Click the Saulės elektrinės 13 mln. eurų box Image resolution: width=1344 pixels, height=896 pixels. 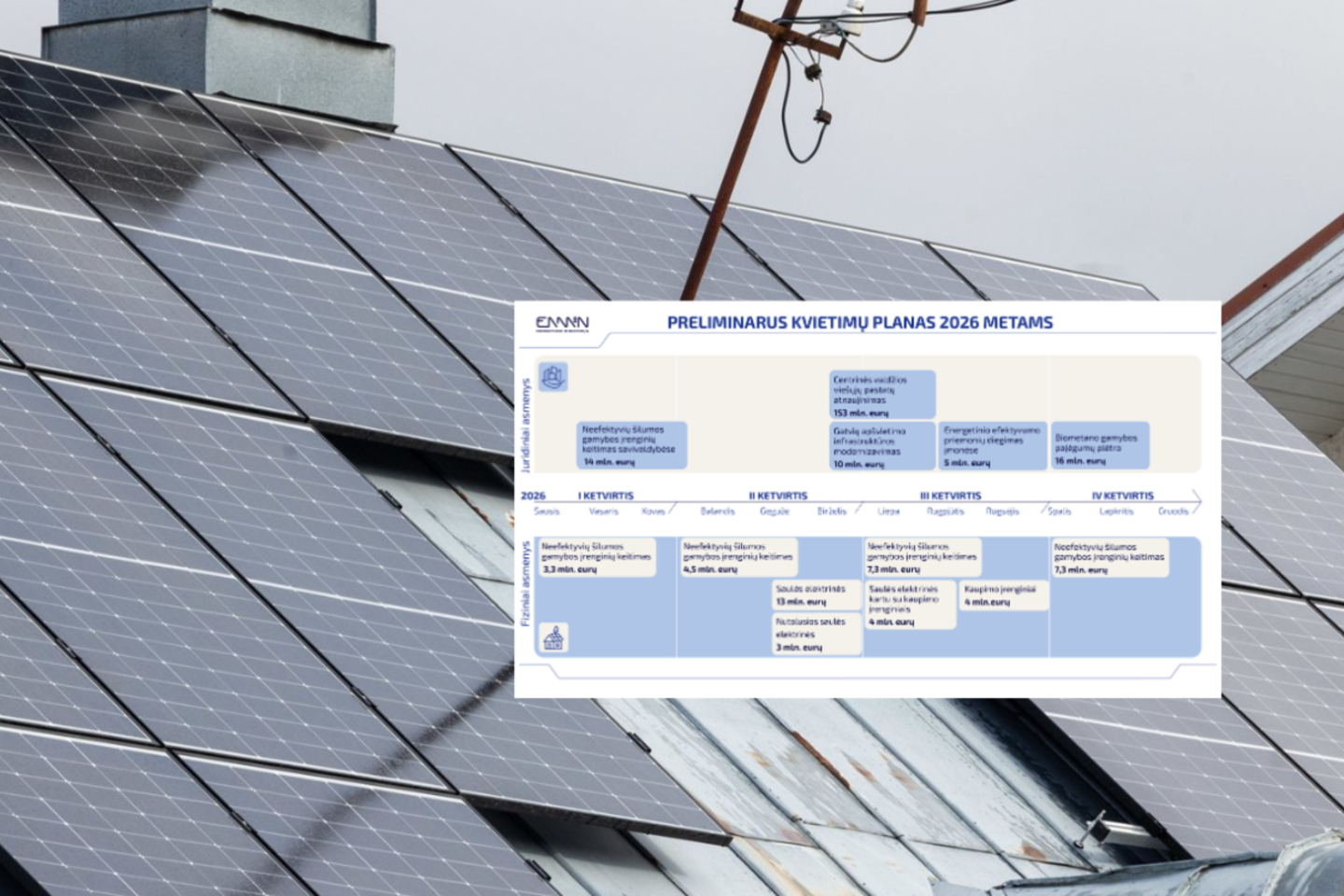[x=816, y=595]
